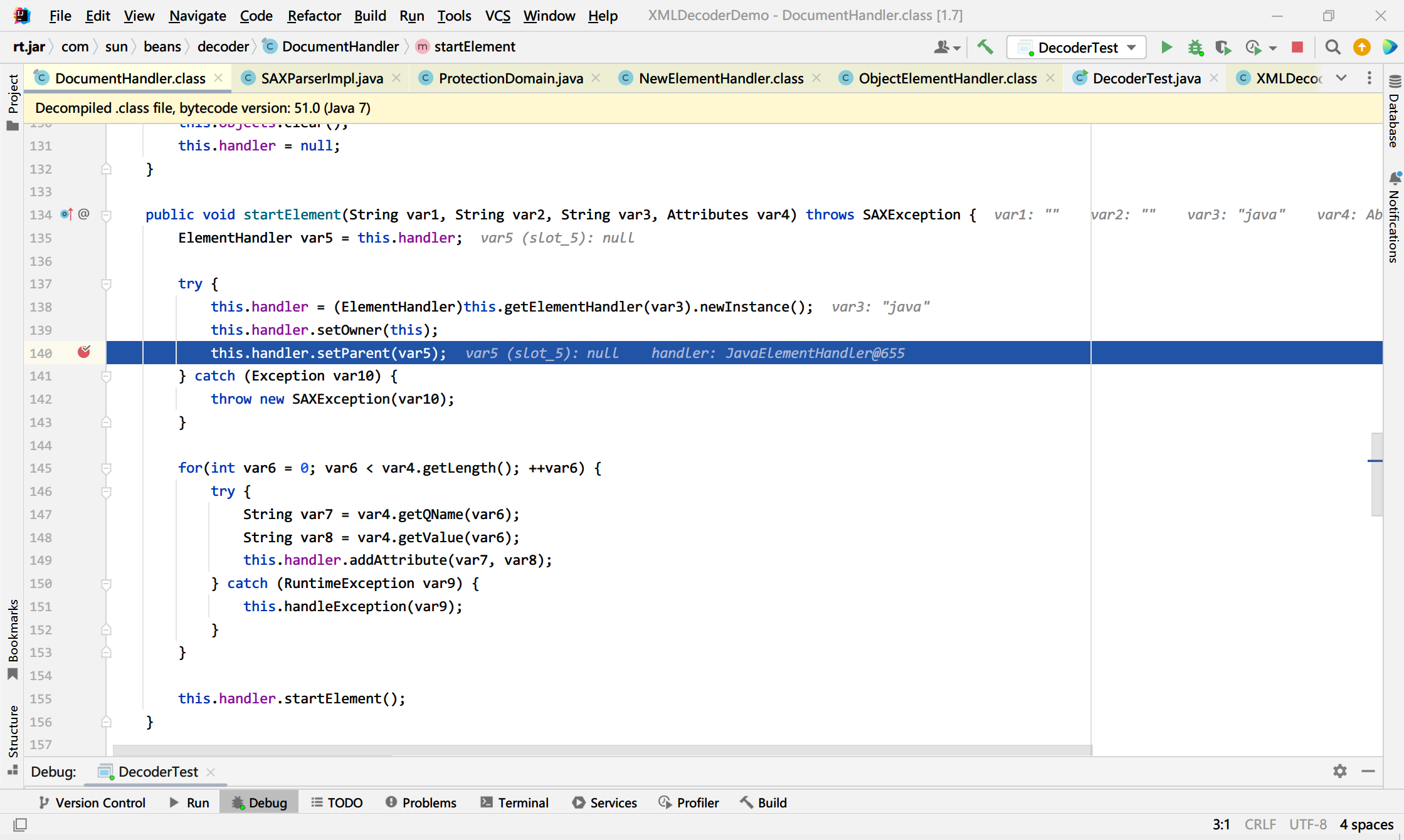Open the Navigate menu
The image size is (1404, 840).
click(198, 16)
